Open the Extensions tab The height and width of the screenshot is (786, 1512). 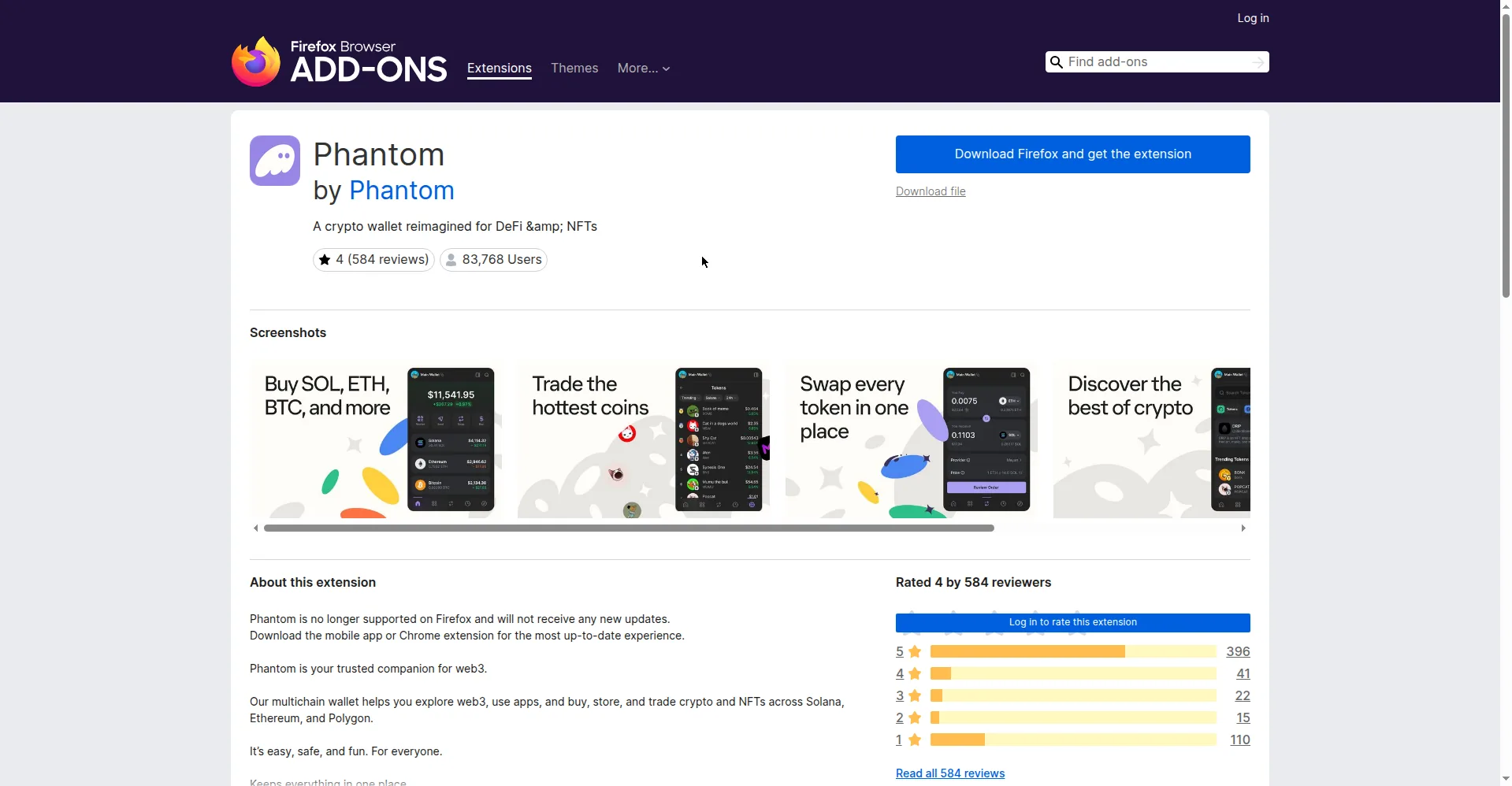(x=500, y=69)
